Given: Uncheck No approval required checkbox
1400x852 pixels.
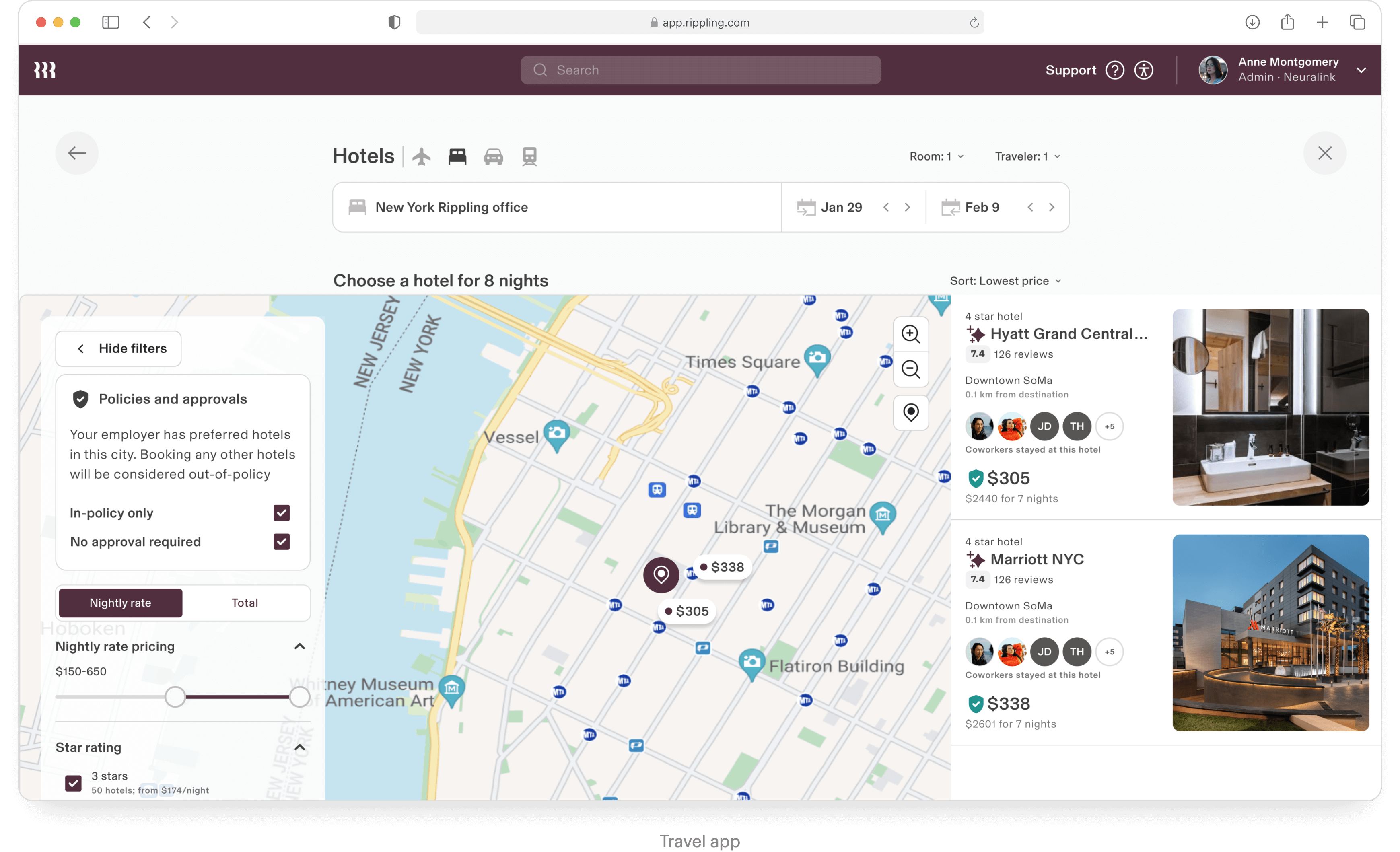Looking at the screenshot, I should (x=281, y=542).
